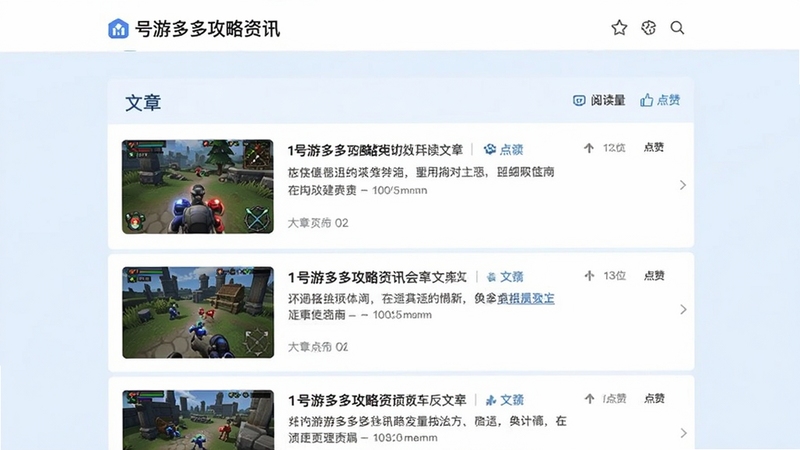Expand third article with right chevron

click(x=683, y=433)
